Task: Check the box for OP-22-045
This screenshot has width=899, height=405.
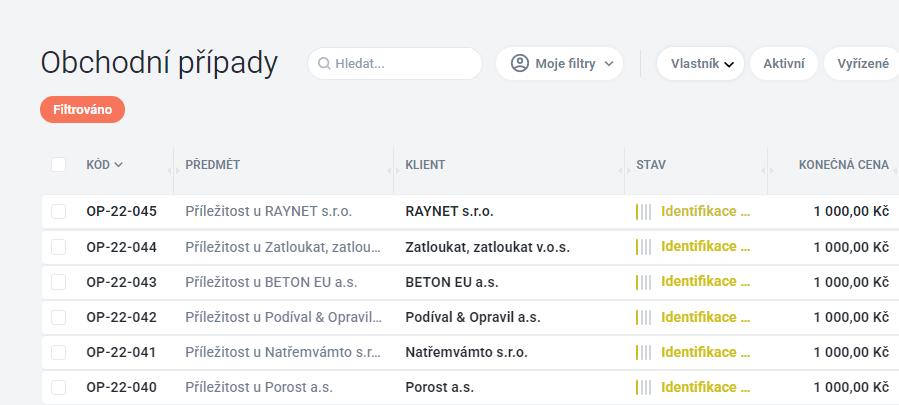Action: (58, 212)
